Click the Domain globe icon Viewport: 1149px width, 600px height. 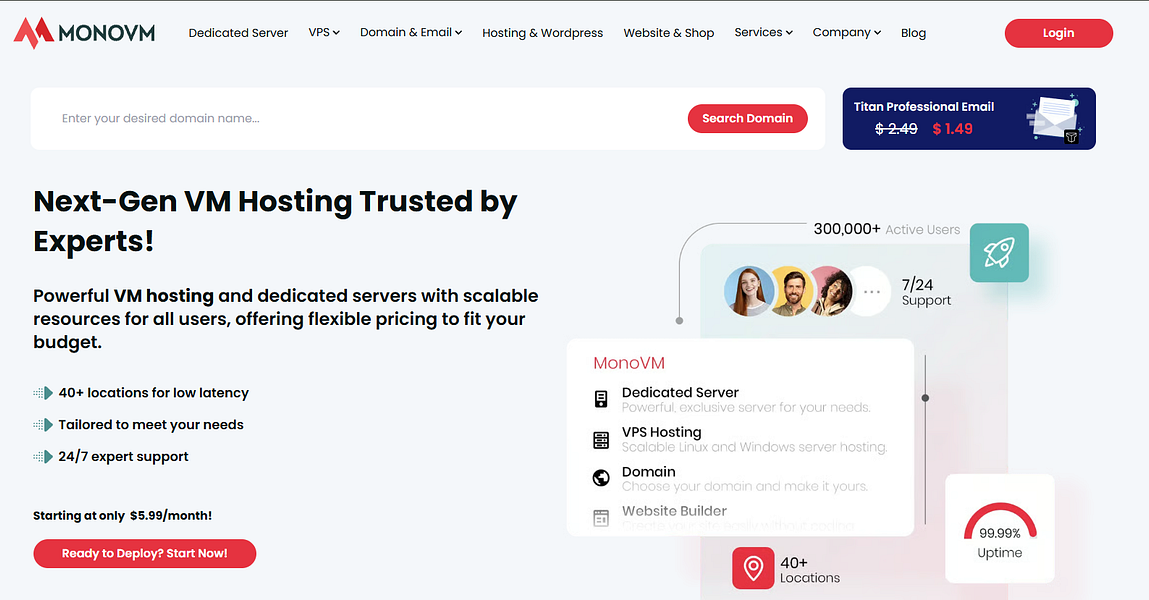coord(601,478)
